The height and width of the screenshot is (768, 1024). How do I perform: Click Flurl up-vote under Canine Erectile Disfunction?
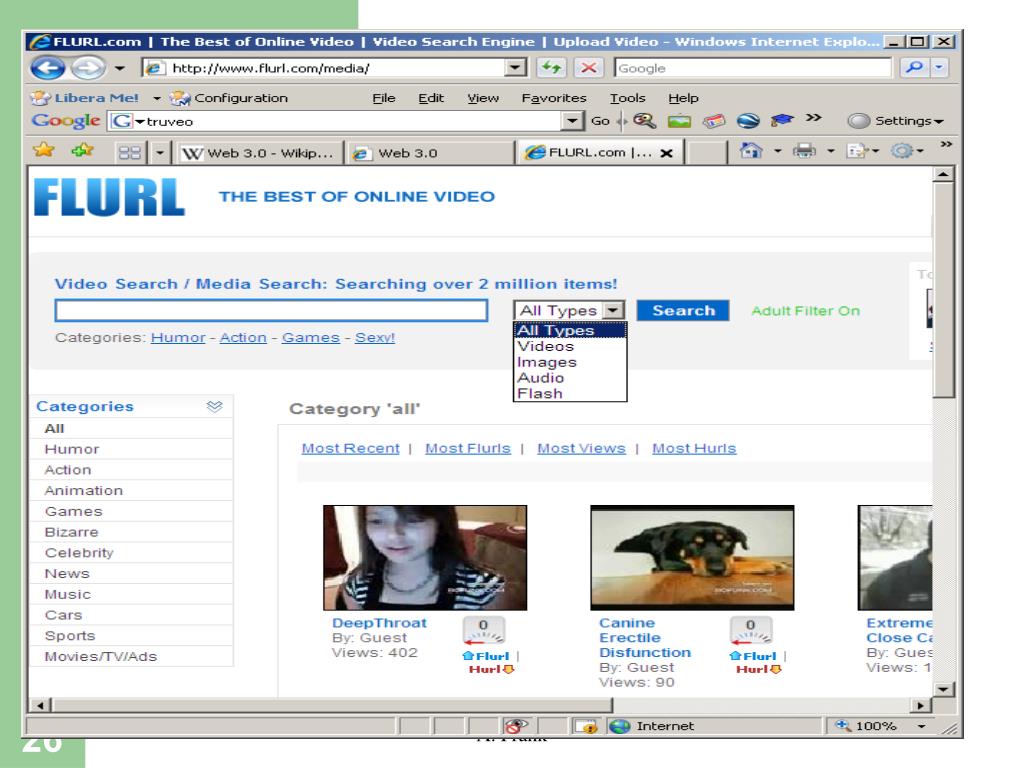[753, 656]
